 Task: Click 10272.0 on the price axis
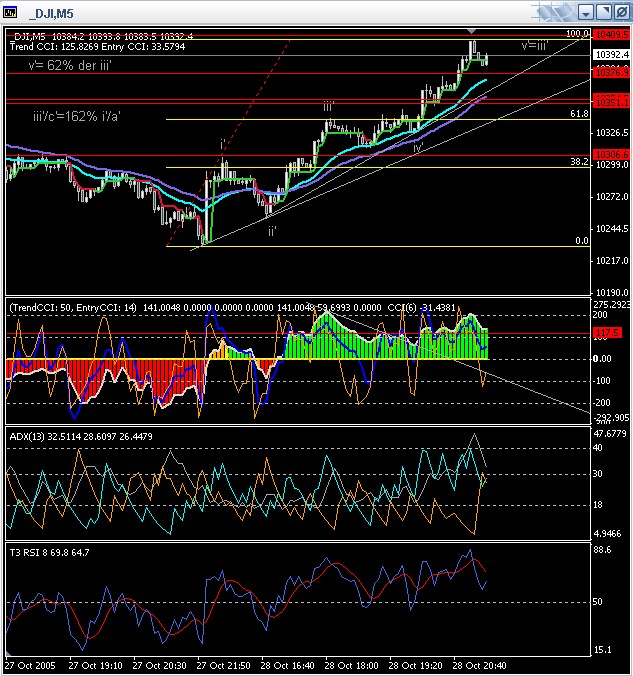(x=612, y=197)
